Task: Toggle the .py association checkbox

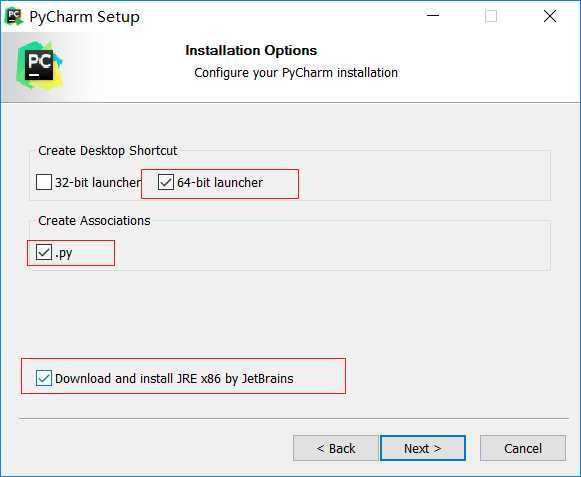Action: [44, 252]
